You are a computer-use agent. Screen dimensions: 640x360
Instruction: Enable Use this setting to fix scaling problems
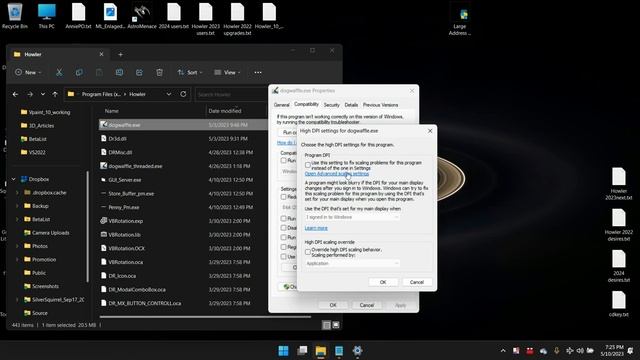[308, 165]
